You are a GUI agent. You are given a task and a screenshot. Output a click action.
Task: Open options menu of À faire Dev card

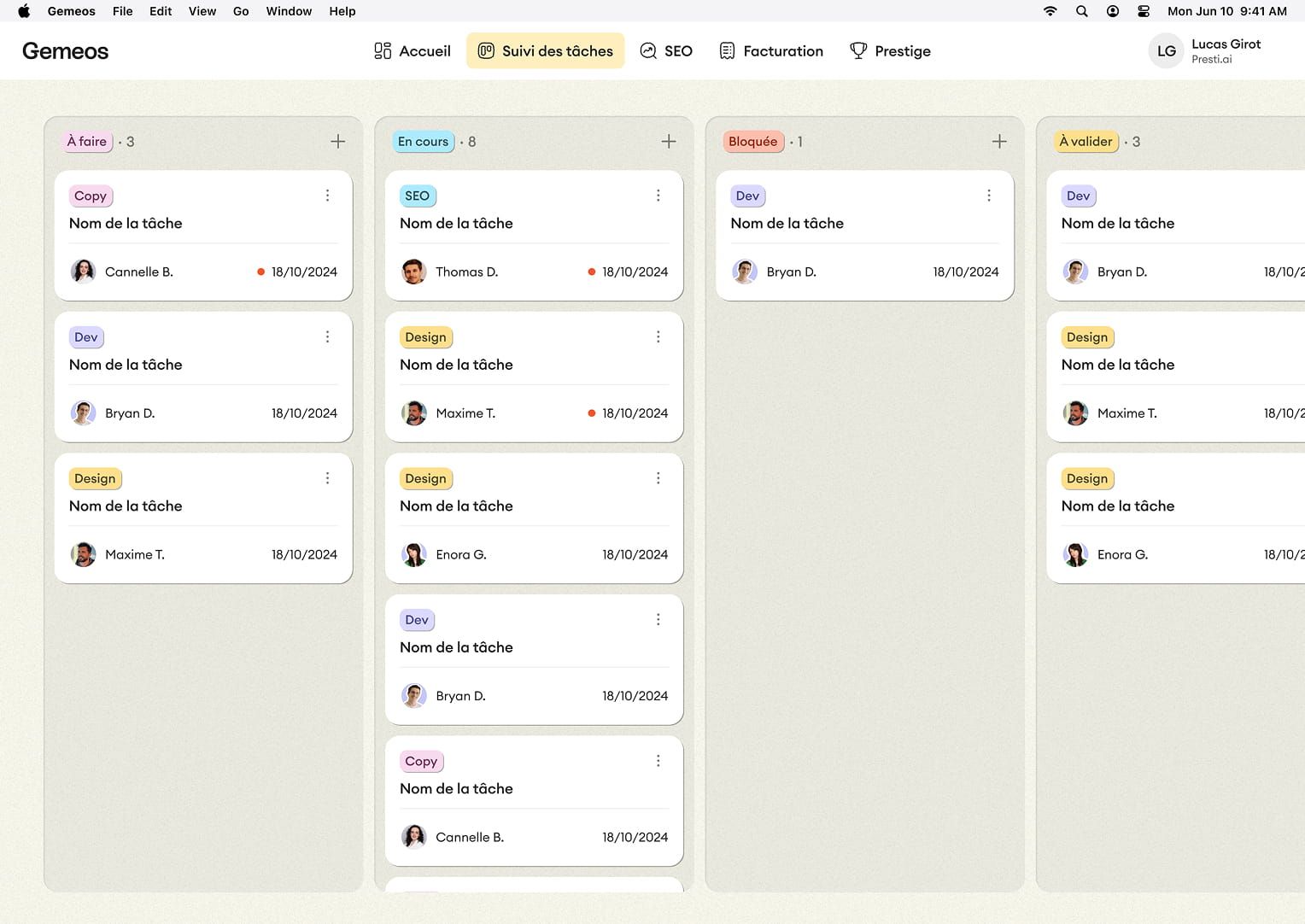327,337
